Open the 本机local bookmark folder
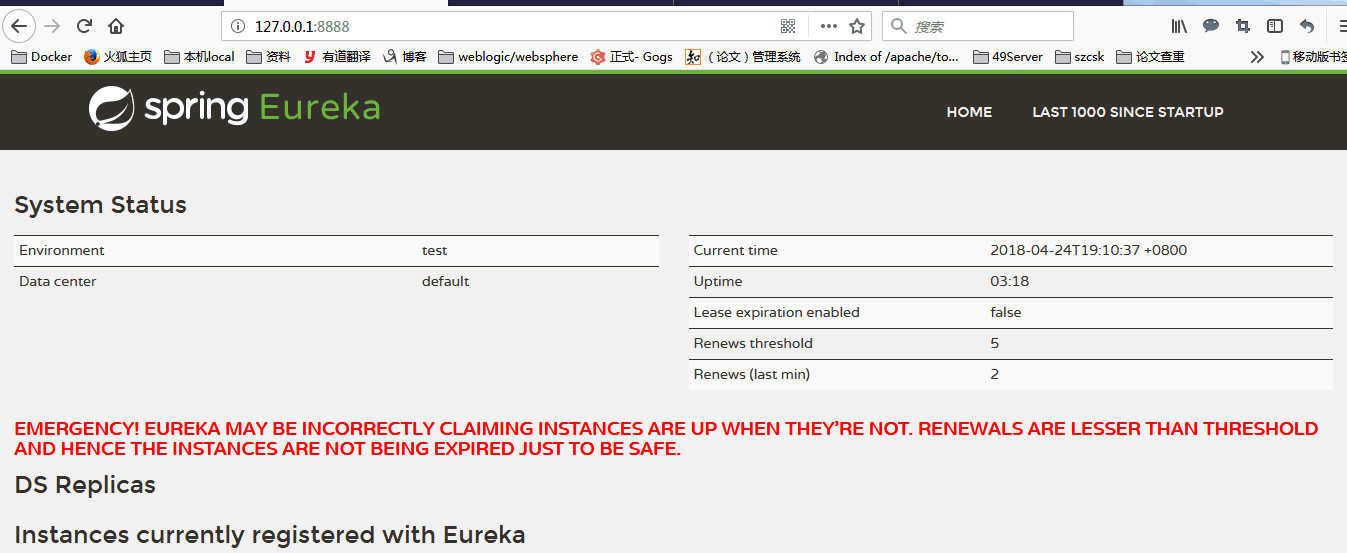1347x553 pixels. tap(199, 57)
